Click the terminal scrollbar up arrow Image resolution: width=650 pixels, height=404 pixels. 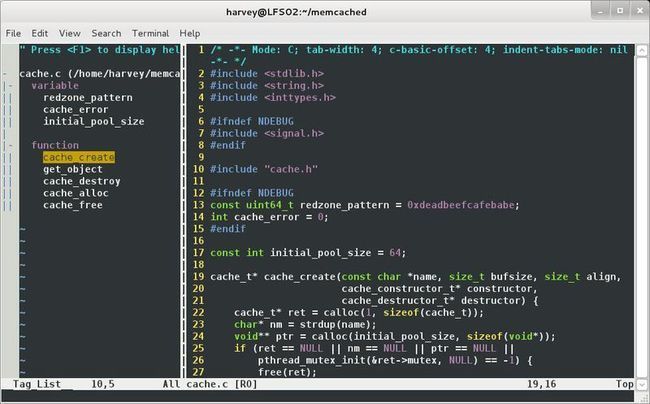coord(641,51)
